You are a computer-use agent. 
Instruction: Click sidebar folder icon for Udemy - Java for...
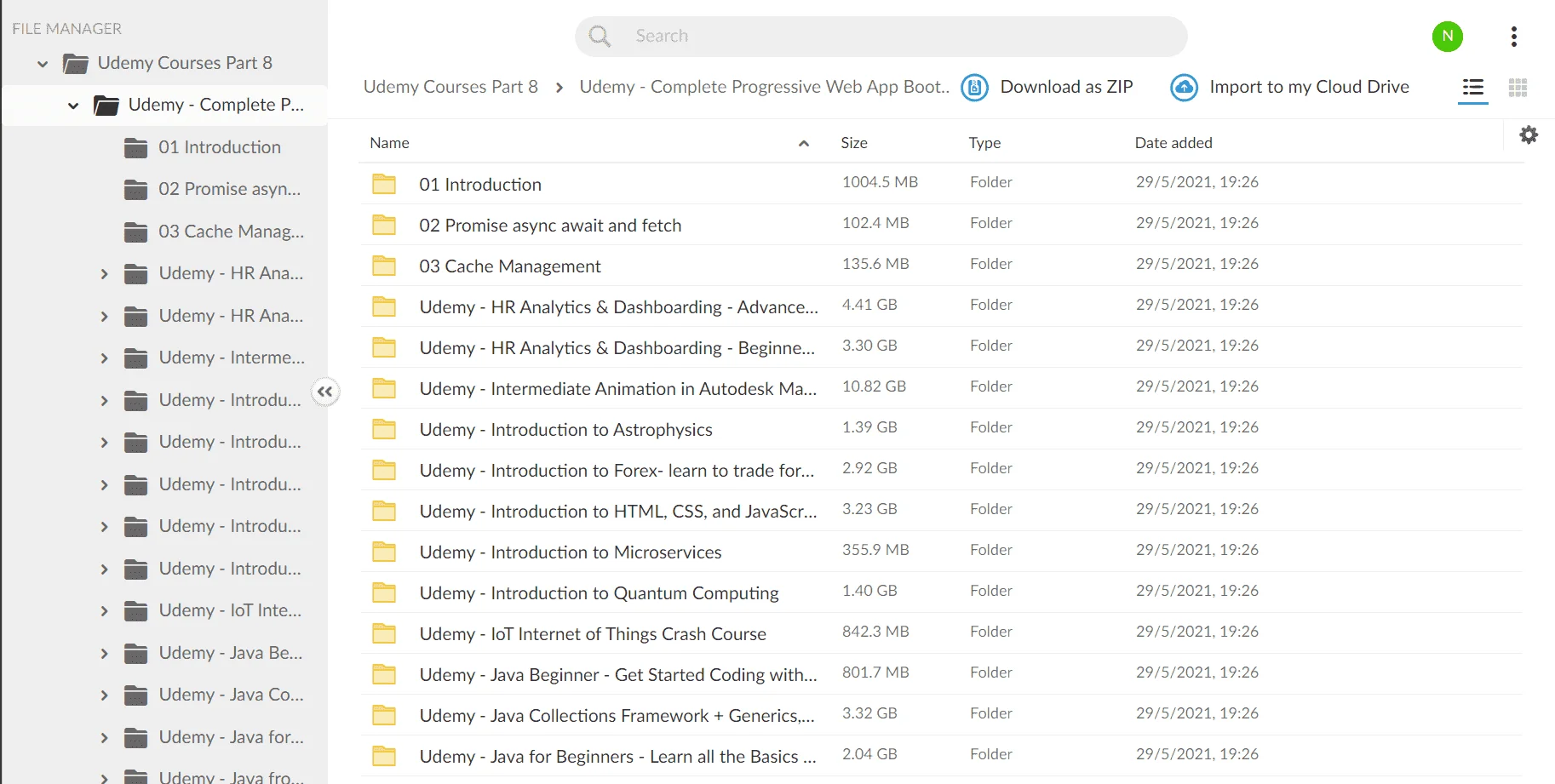coord(135,737)
